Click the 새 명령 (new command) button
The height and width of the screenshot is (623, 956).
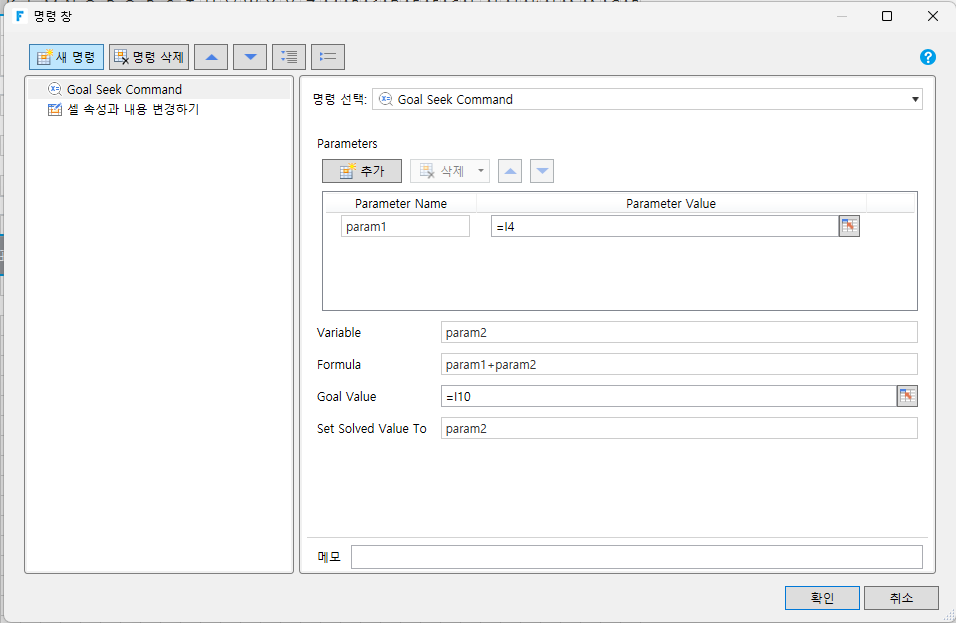coord(66,57)
